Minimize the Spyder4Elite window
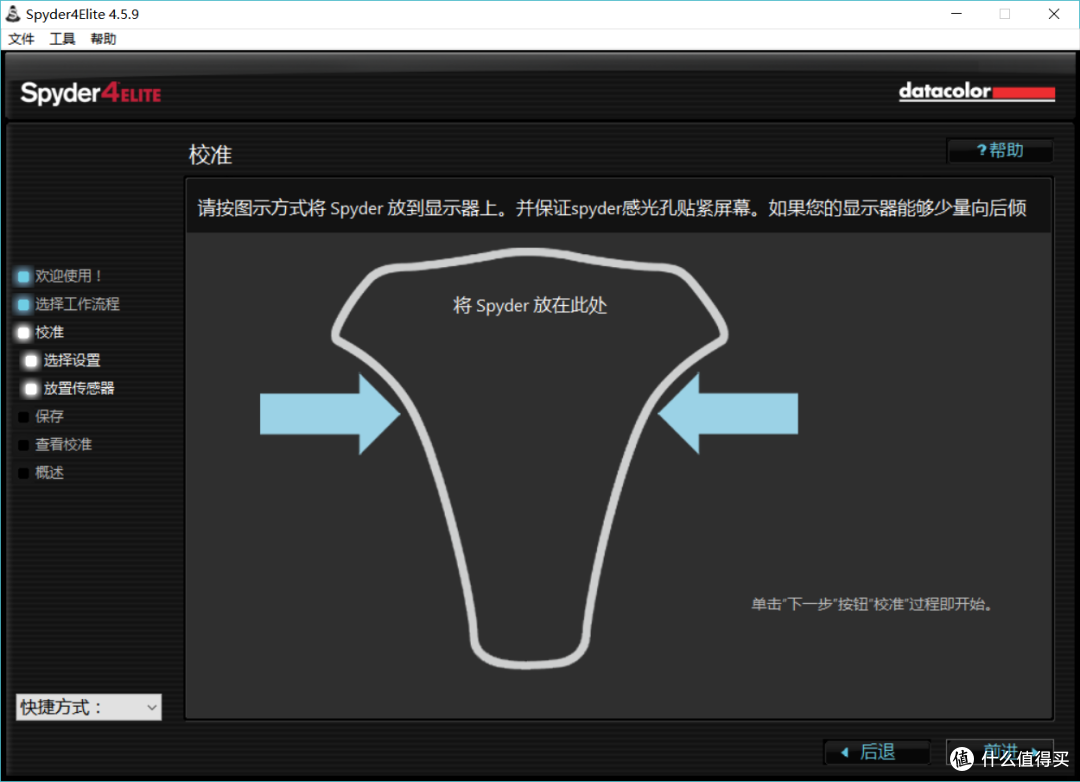 tap(956, 14)
